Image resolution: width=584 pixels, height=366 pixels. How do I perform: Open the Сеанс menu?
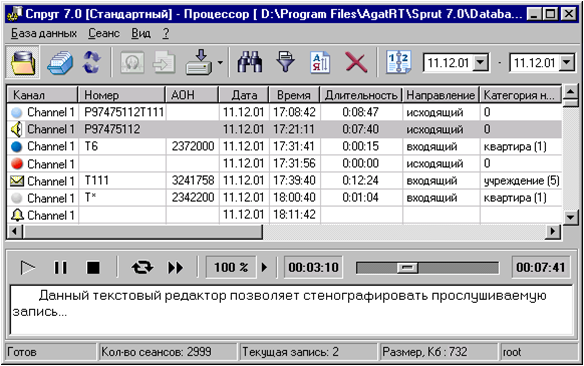(104, 34)
